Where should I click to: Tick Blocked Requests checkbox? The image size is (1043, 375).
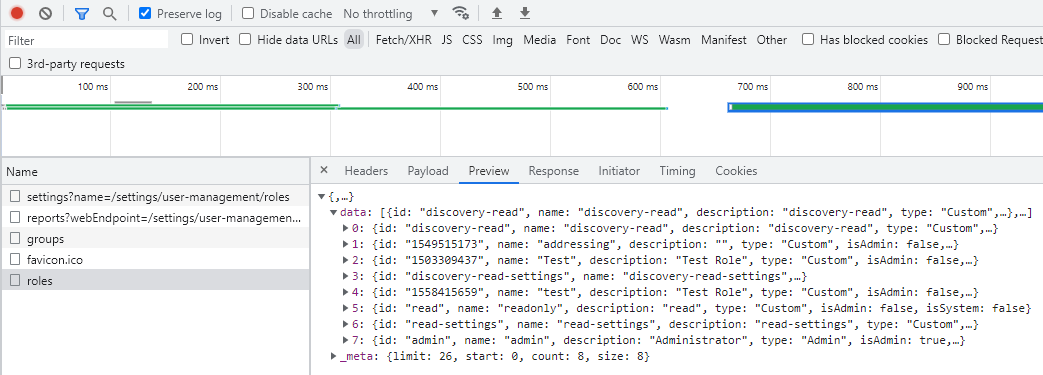tap(944, 40)
